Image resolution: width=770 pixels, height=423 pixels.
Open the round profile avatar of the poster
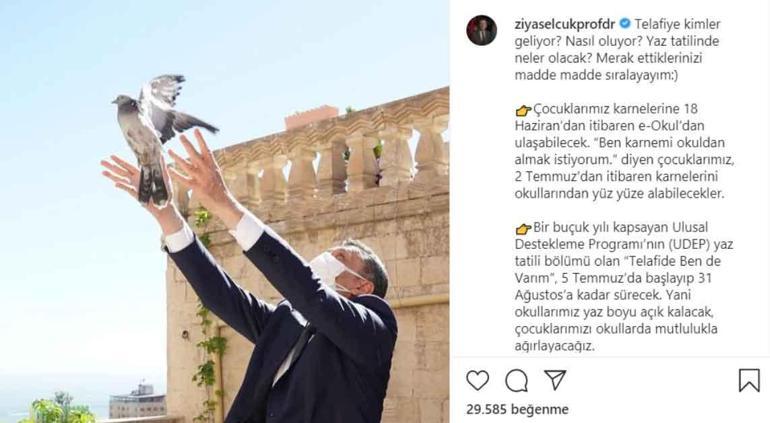481,30
